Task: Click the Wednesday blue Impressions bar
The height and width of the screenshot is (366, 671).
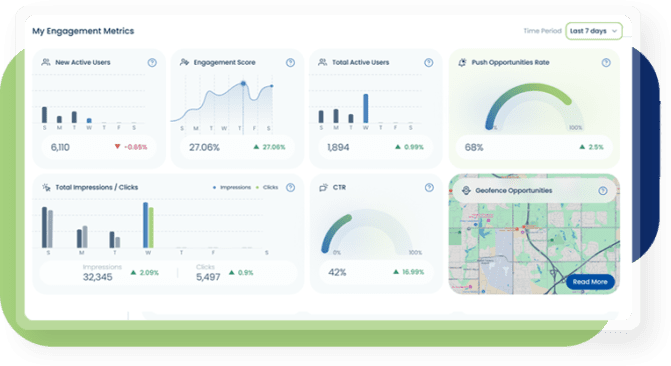Action: coord(145,225)
